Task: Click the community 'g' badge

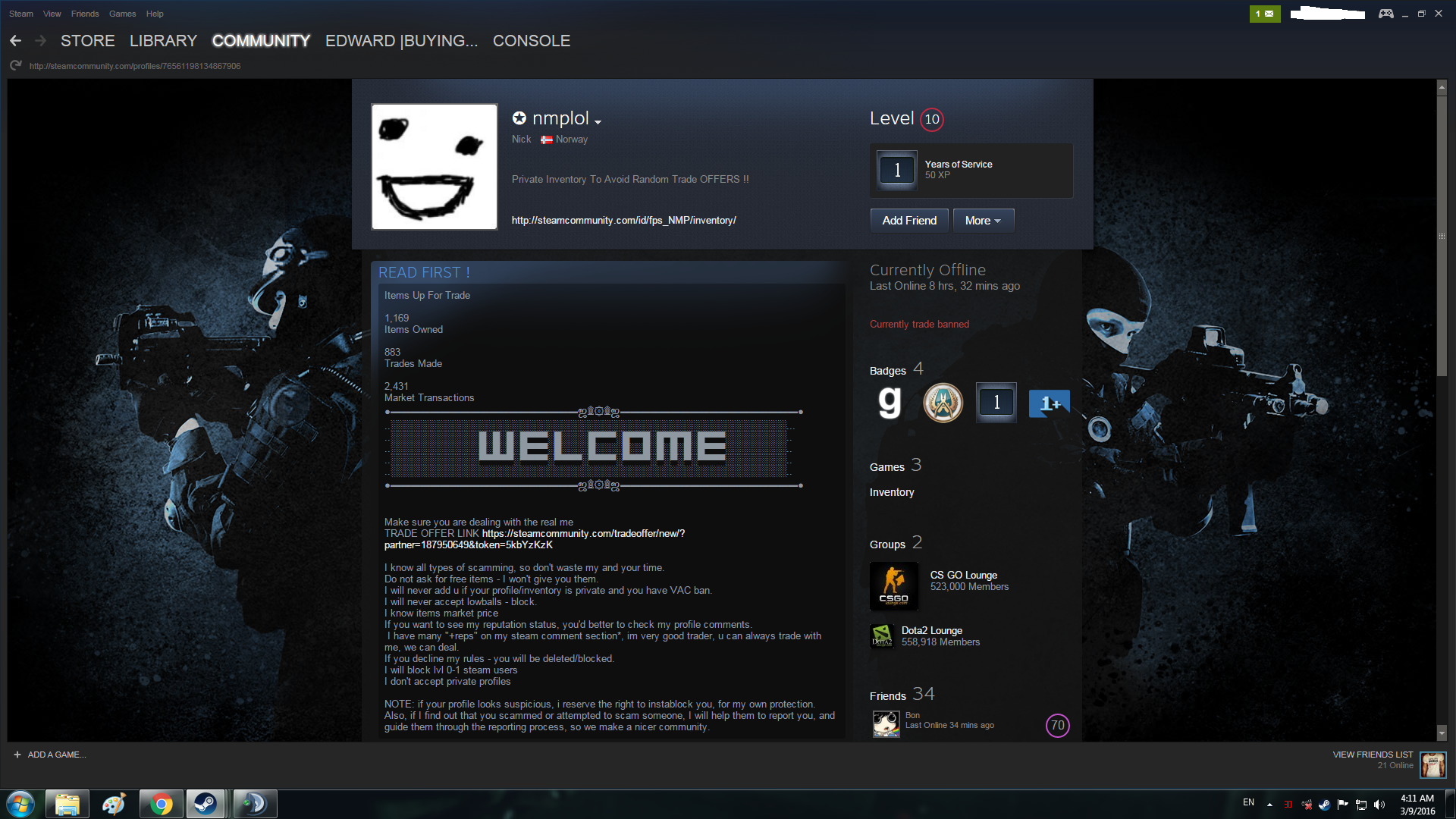Action: (890, 403)
